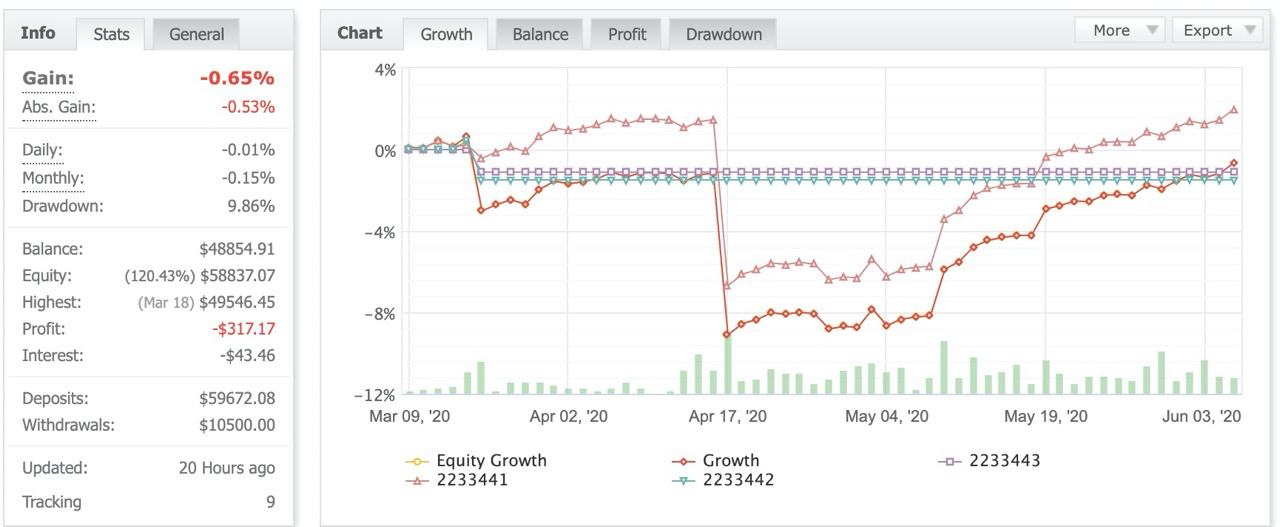Click the Daily label link
The width and height of the screenshot is (1280, 527).
pyautogui.click(x=43, y=150)
